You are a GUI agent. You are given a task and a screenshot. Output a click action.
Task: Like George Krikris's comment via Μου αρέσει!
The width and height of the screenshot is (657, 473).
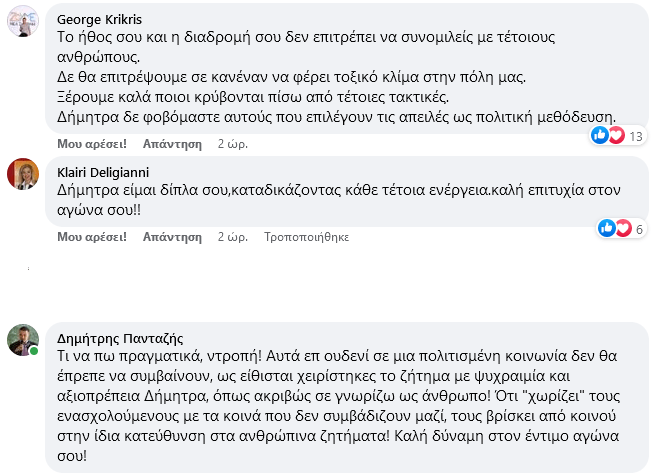[89, 143]
